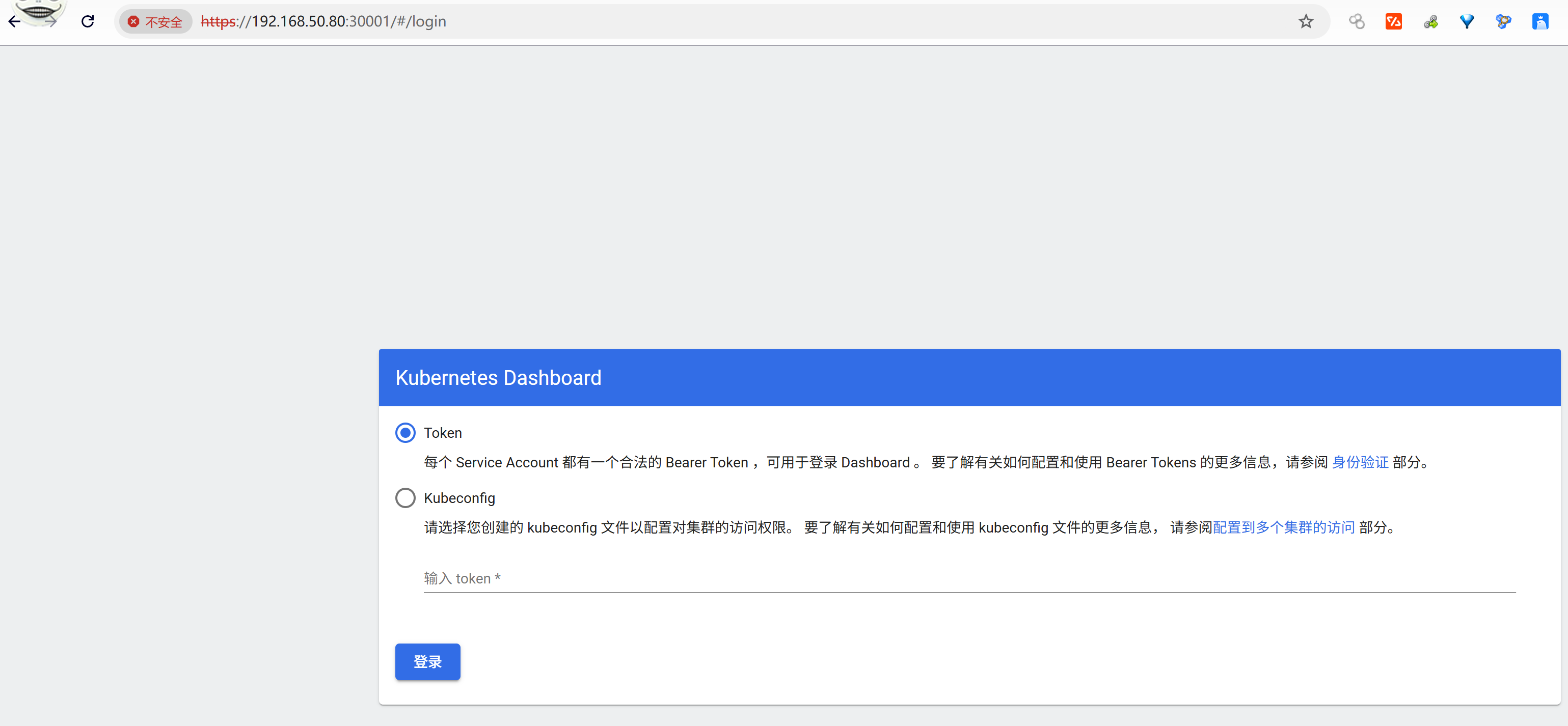
Task: Open the orange-red square extension icon
Action: pos(1393,22)
